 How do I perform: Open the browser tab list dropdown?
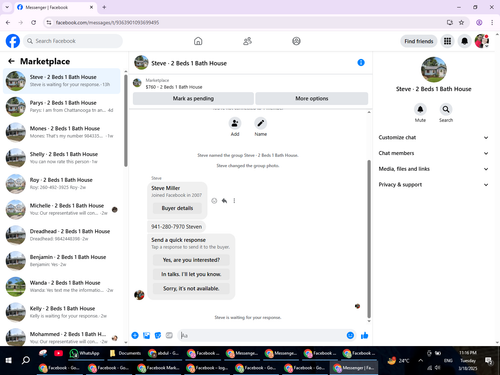[x=7, y=7]
